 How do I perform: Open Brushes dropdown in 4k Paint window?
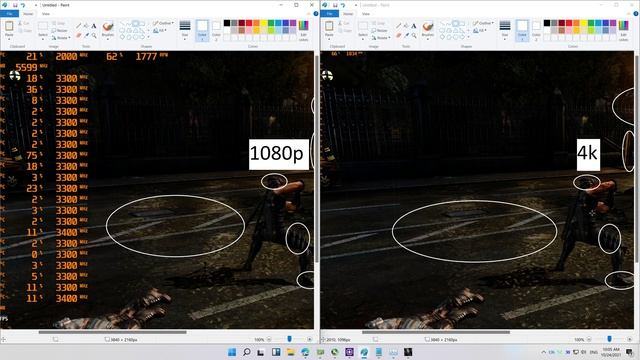[x=428, y=38]
